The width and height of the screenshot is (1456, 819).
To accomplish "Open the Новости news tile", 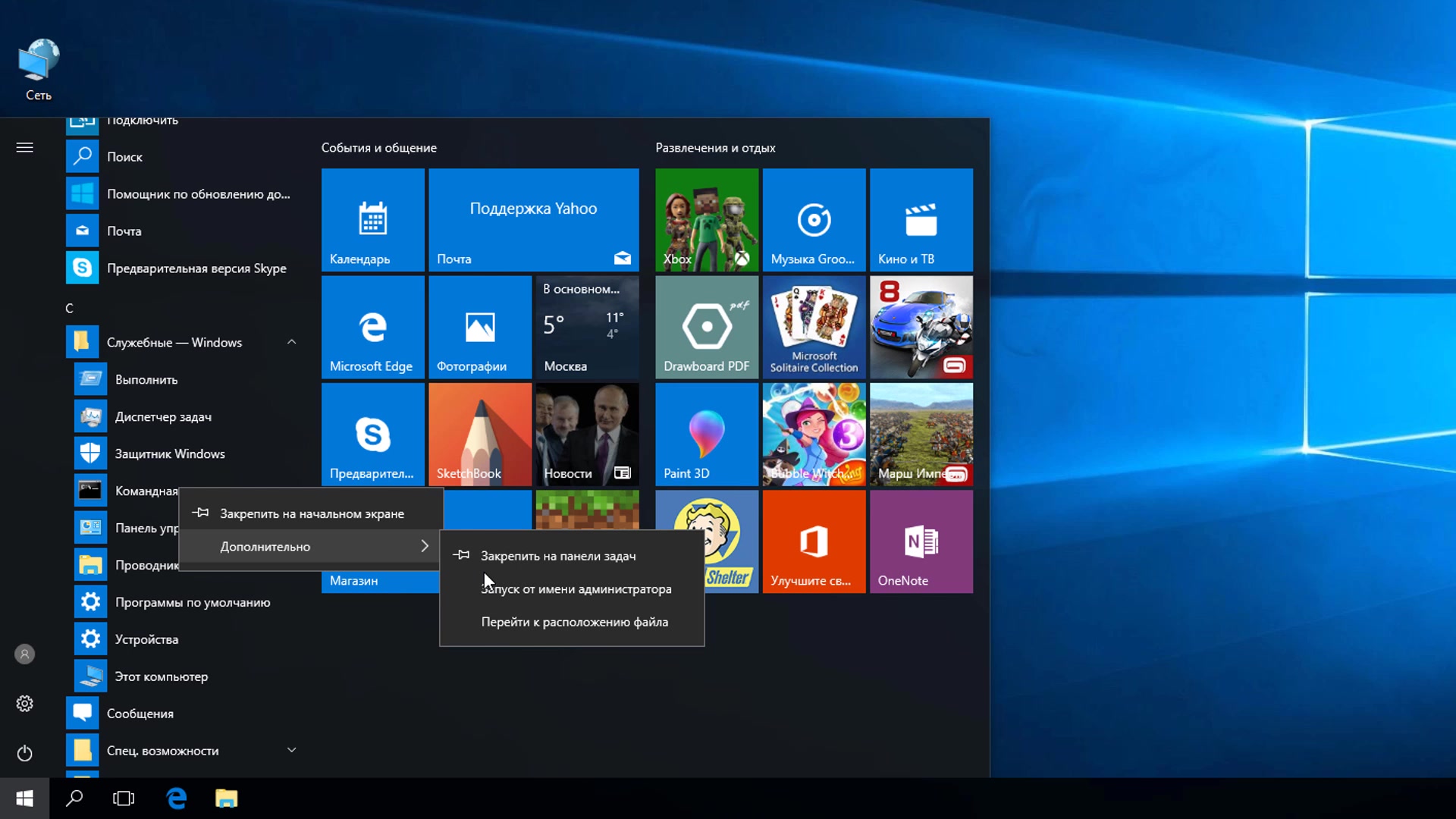I will point(587,434).
